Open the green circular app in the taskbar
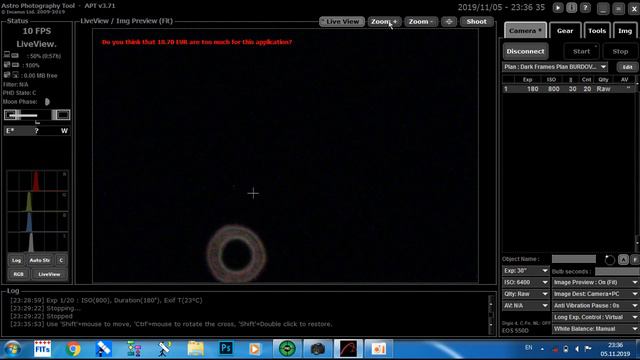Viewport: 640px width, 360px height. [x=287, y=349]
